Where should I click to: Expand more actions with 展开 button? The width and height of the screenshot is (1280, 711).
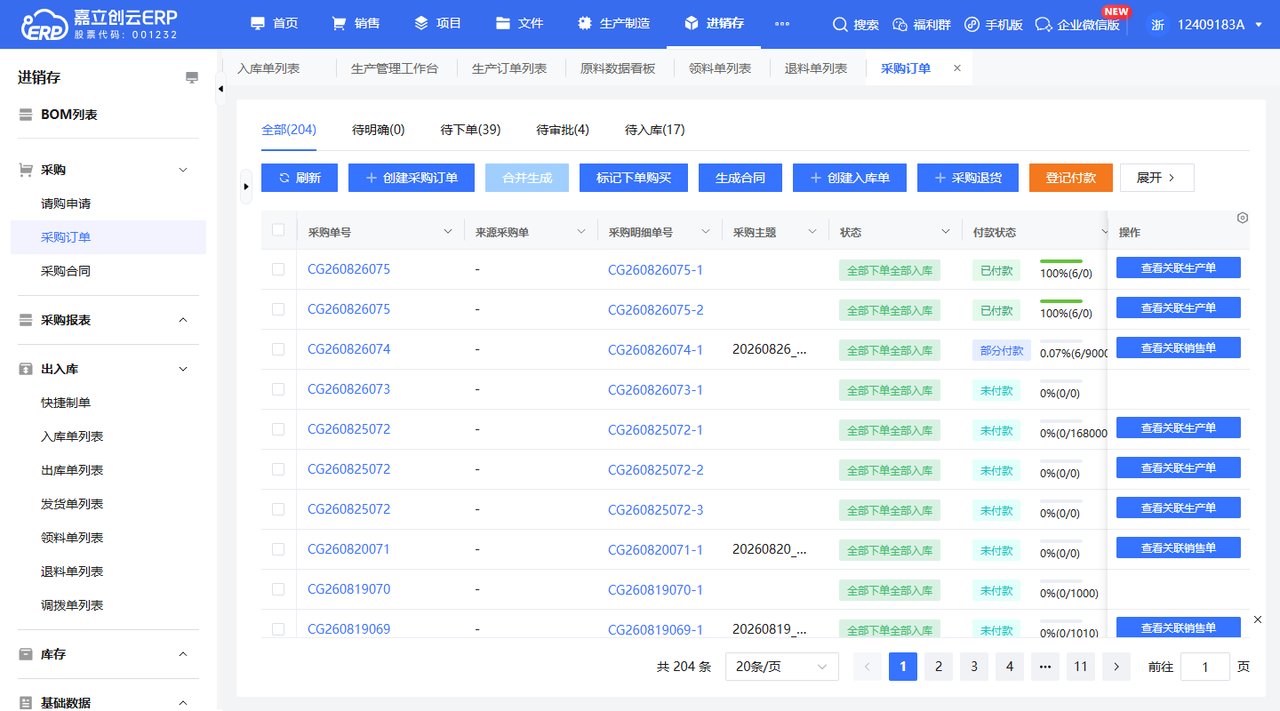click(x=1157, y=178)
